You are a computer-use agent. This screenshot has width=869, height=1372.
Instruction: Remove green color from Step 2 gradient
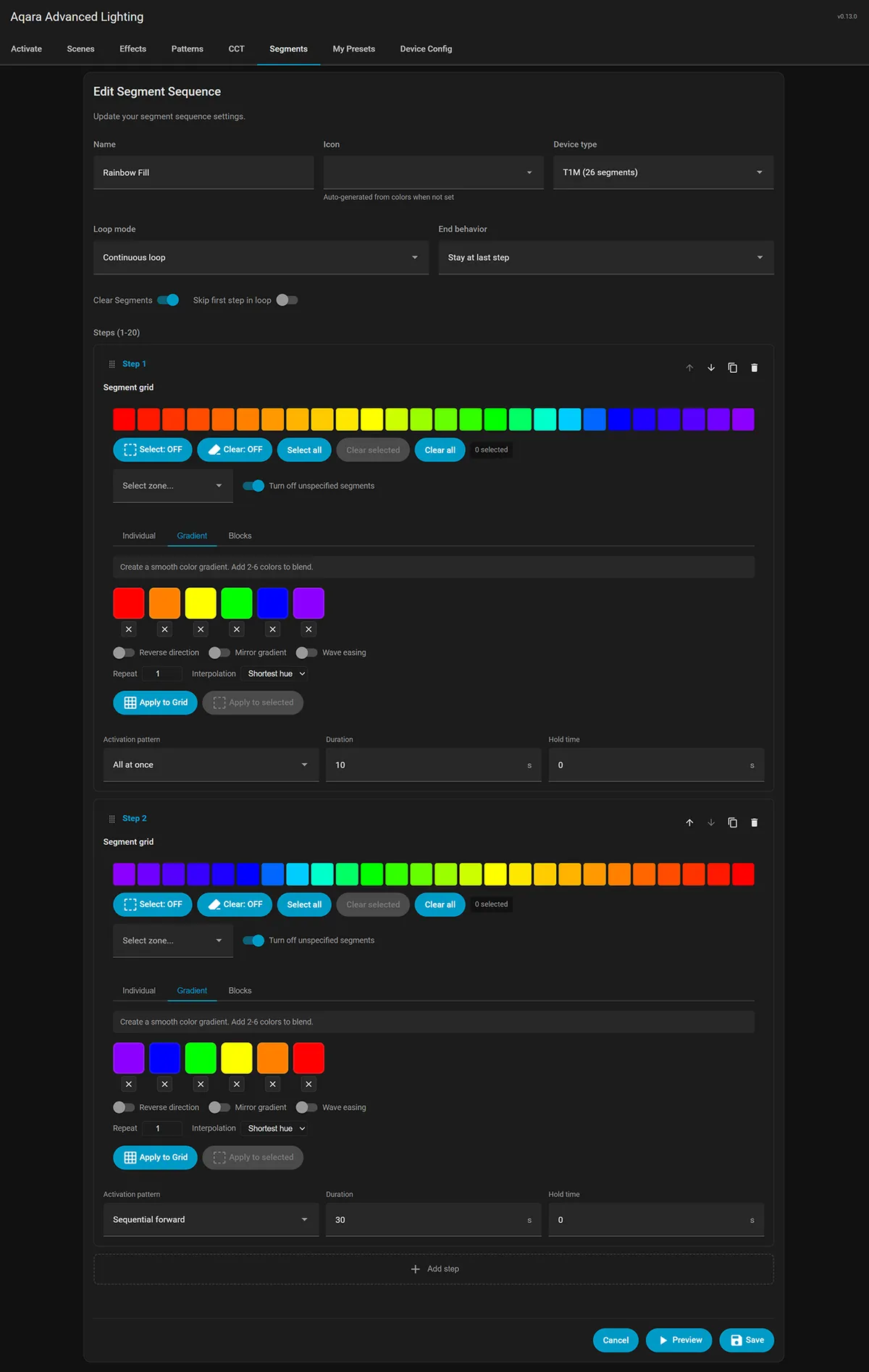tap(201, 1084)
